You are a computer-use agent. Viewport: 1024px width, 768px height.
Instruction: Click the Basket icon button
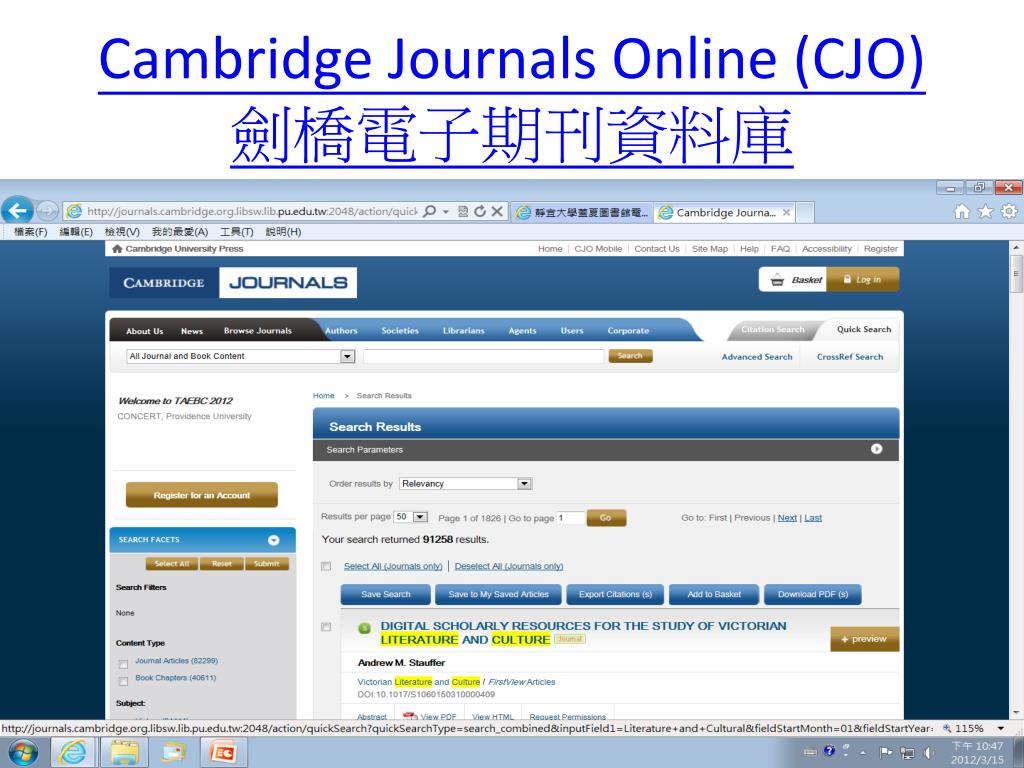[x=793, y=280]
